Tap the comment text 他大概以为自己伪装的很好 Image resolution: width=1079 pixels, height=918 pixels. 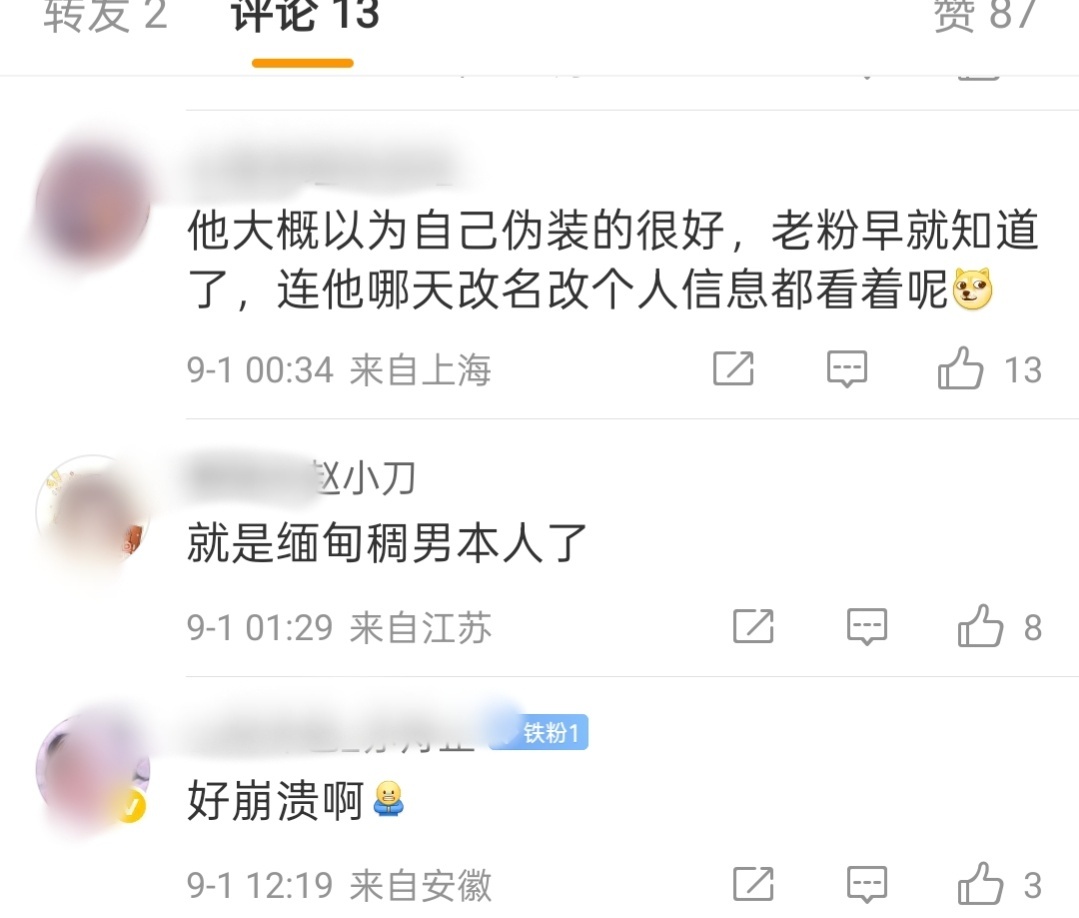pos(456,230)
